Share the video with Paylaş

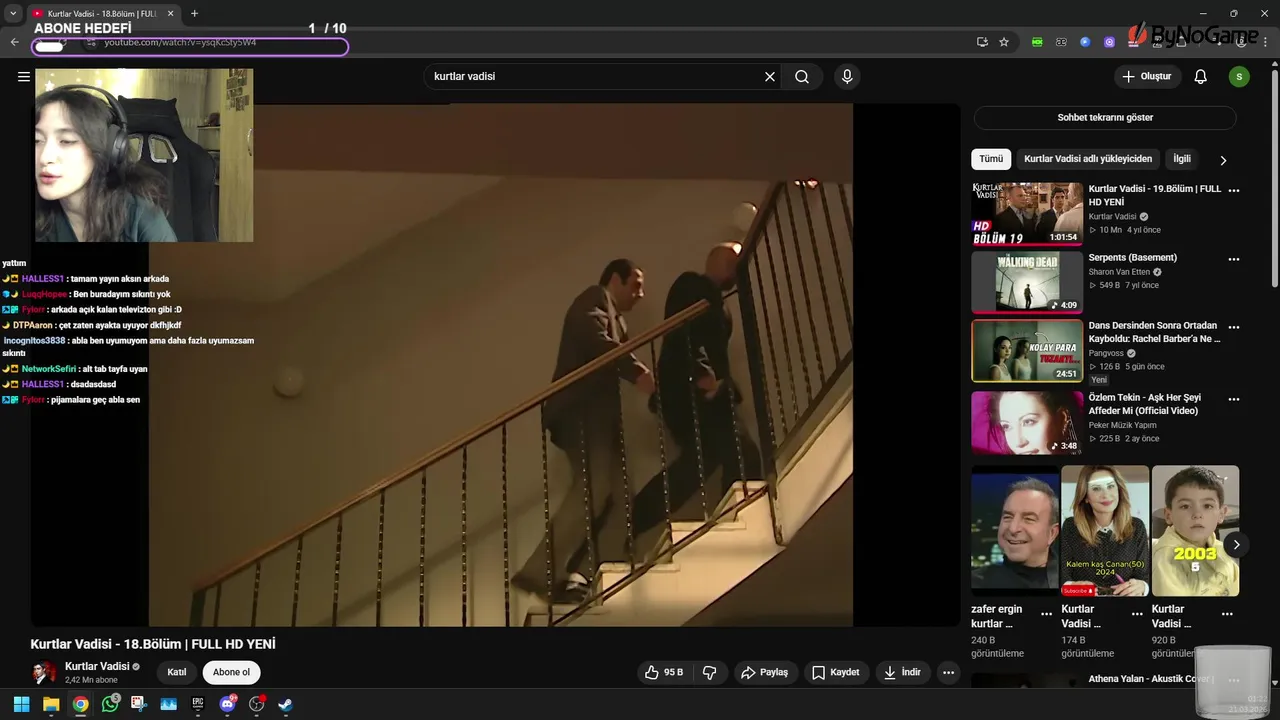tap(764, 672)
